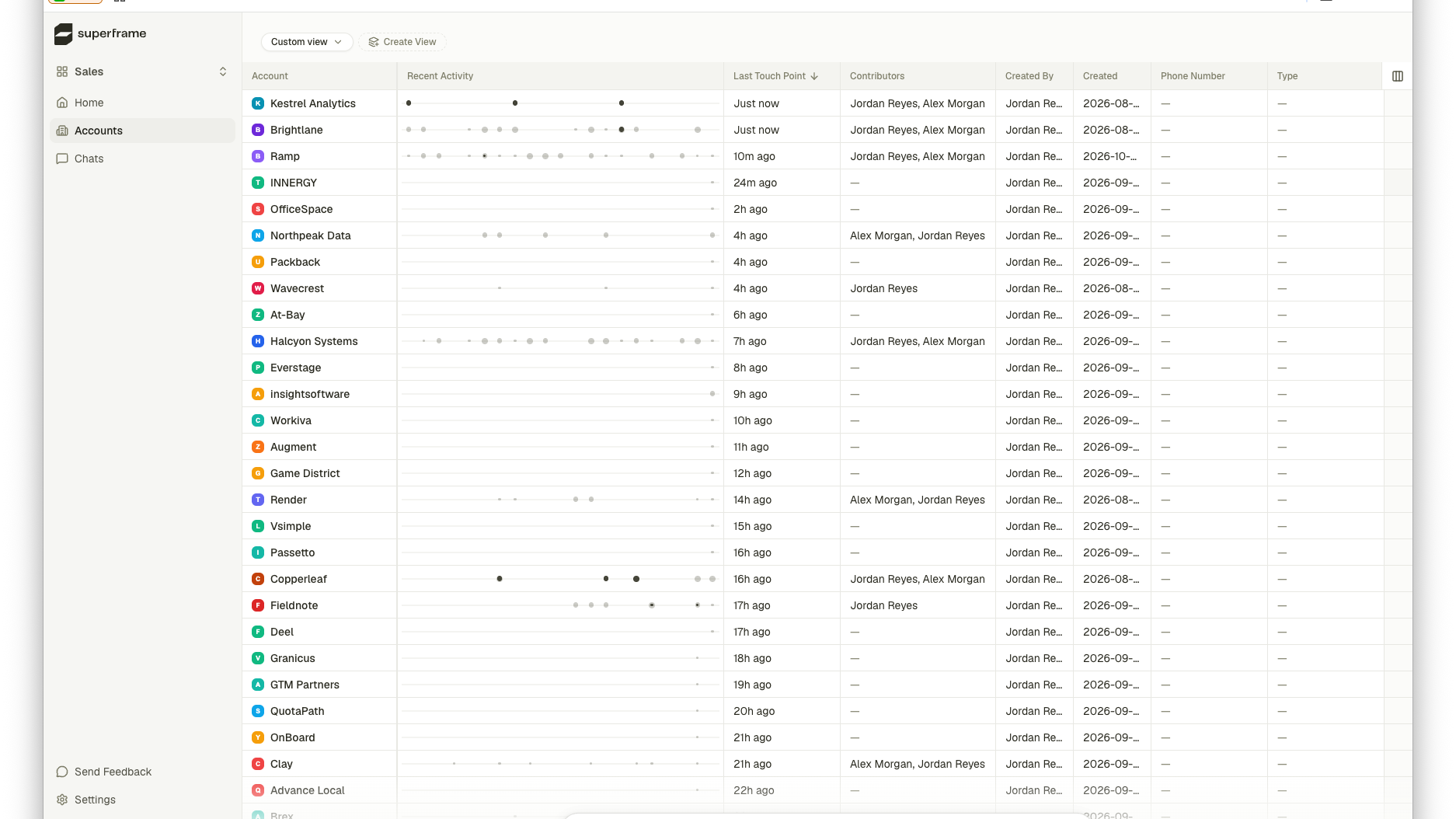
Task: Click the Created By column header
Action: point(1034,76)
